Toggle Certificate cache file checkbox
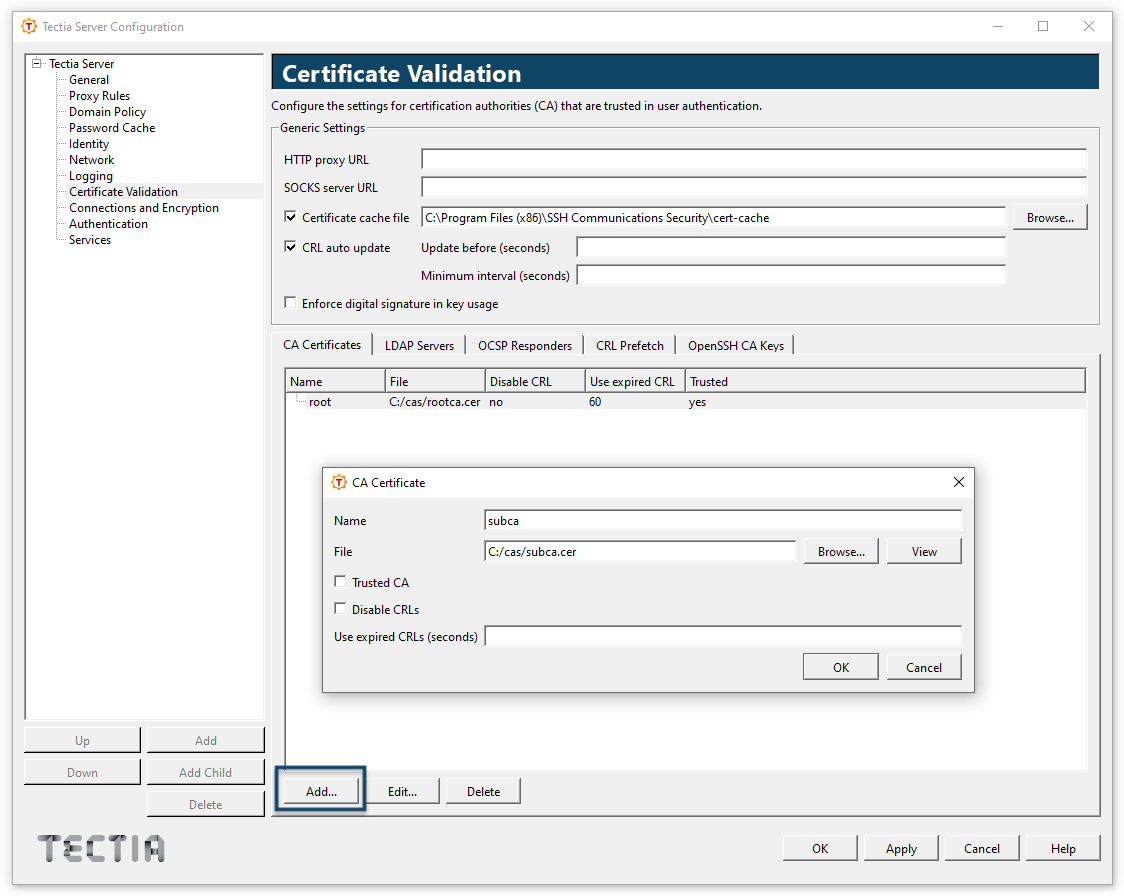 click(x=290, y=216)
